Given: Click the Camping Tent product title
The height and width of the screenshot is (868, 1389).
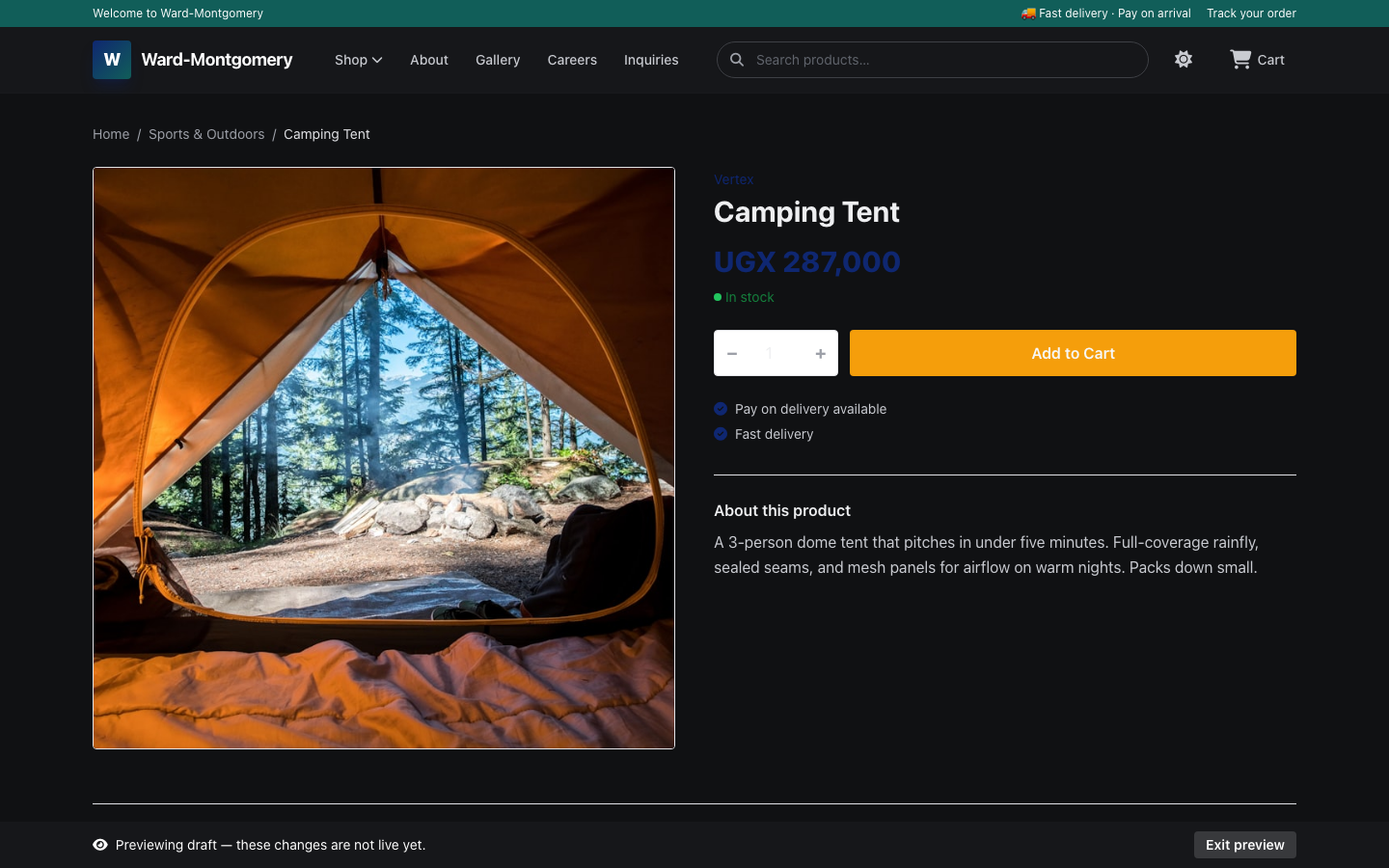Looking at the screenshot, I should click(806, 212).
